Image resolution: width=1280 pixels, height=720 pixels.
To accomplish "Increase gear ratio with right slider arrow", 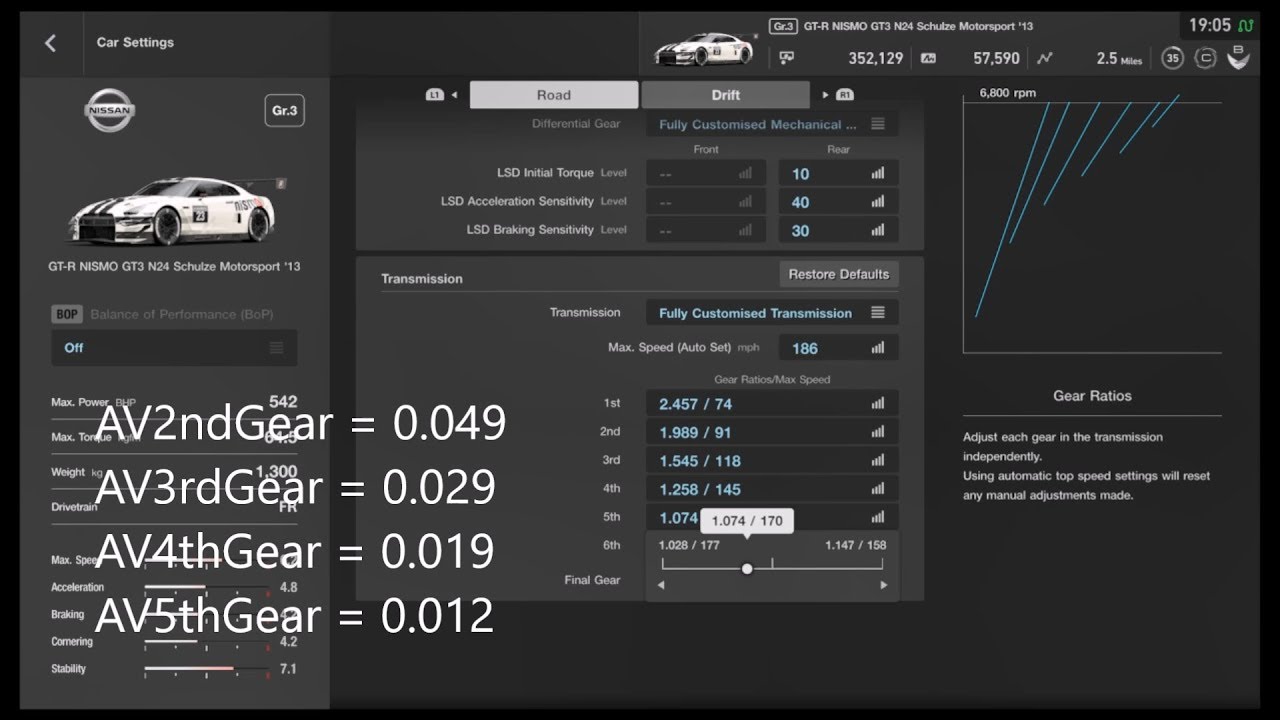I will click(x=883, y=585).
